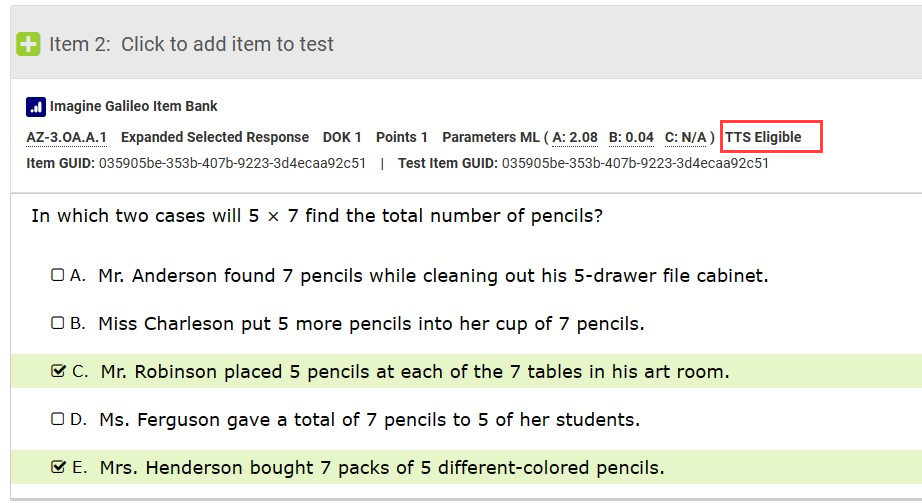922x503 pixels.
Task: Open the AZ-3.OA.A.1 standard link
Action: tap(66, 137)
